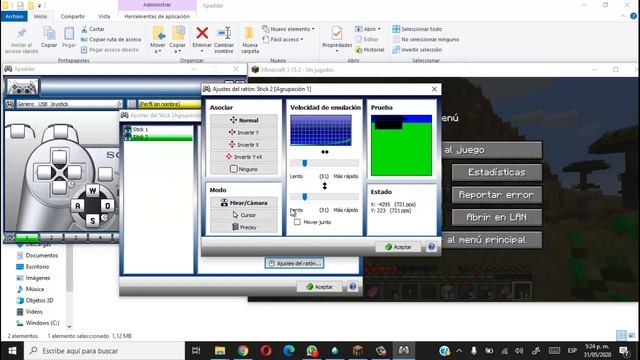This screenshot has height=360, width=640.
Task: Select Invertir X under Asociar
Action: tap(244, 144)
